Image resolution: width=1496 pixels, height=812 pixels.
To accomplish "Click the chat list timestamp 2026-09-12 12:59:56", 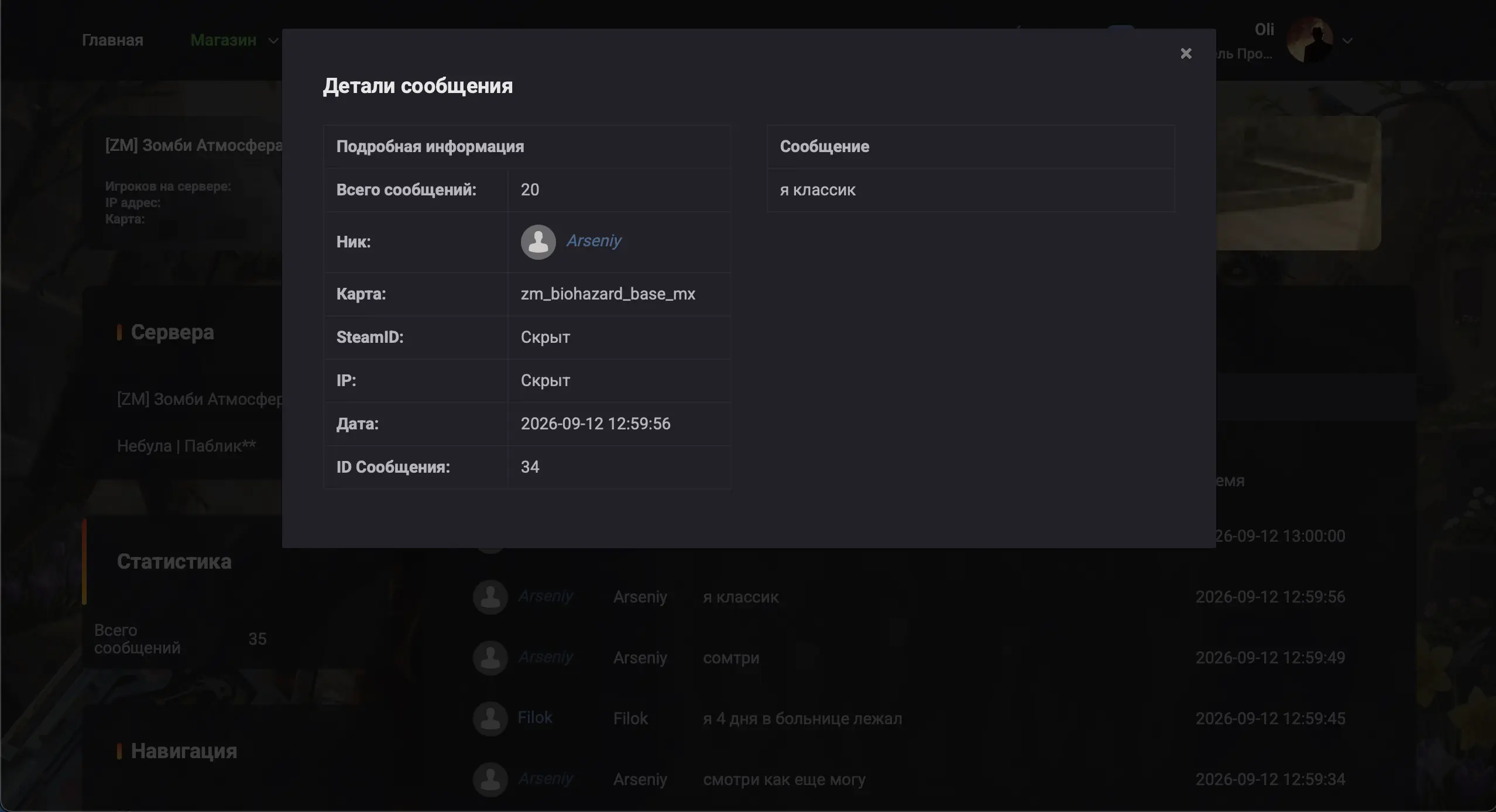I will pyautogui.click(x=1271, y=597).
